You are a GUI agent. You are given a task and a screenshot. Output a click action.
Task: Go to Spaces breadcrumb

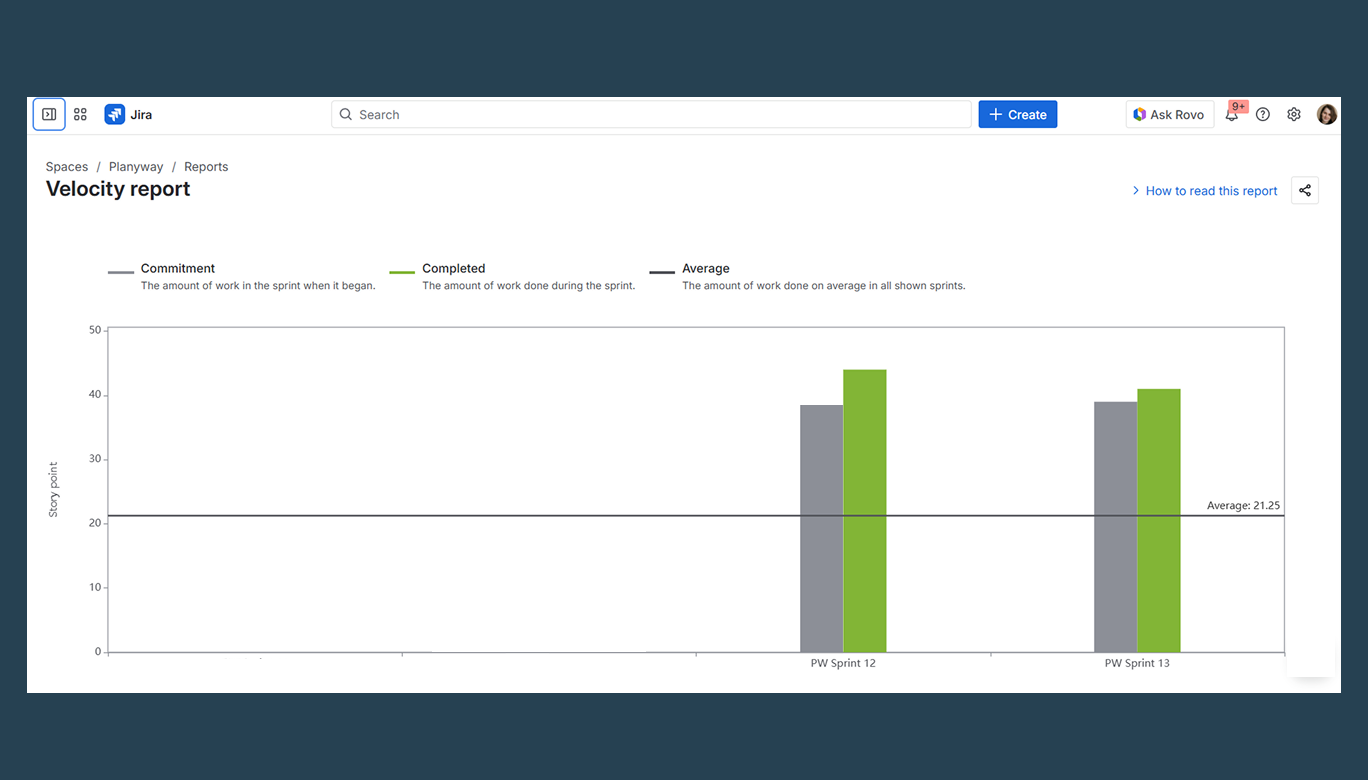point(67,167)
